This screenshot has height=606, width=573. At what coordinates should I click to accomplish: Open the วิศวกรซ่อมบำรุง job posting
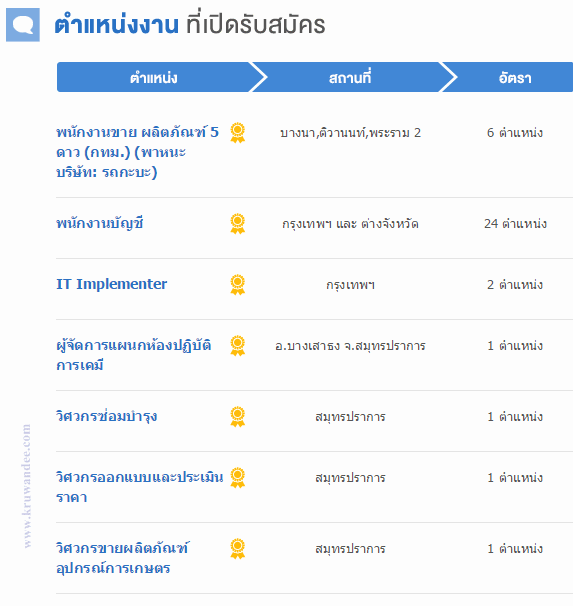pos(107,417)
